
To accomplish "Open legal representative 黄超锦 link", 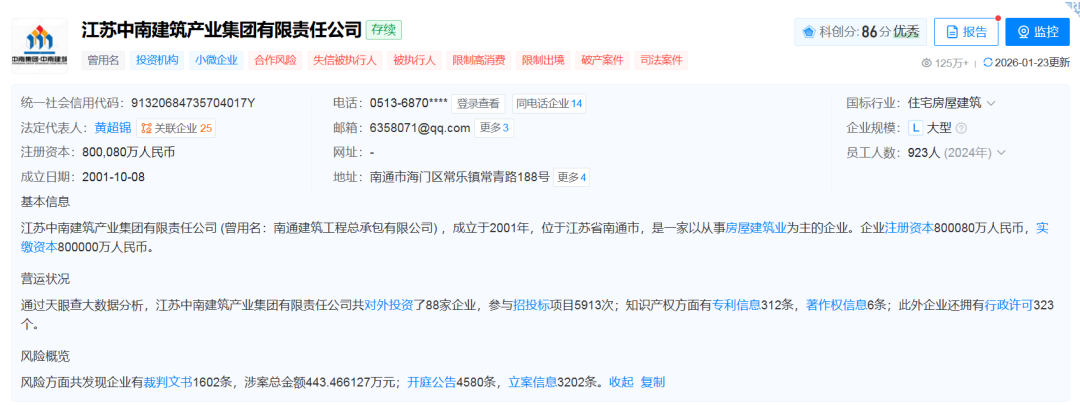I will [113, 128].
